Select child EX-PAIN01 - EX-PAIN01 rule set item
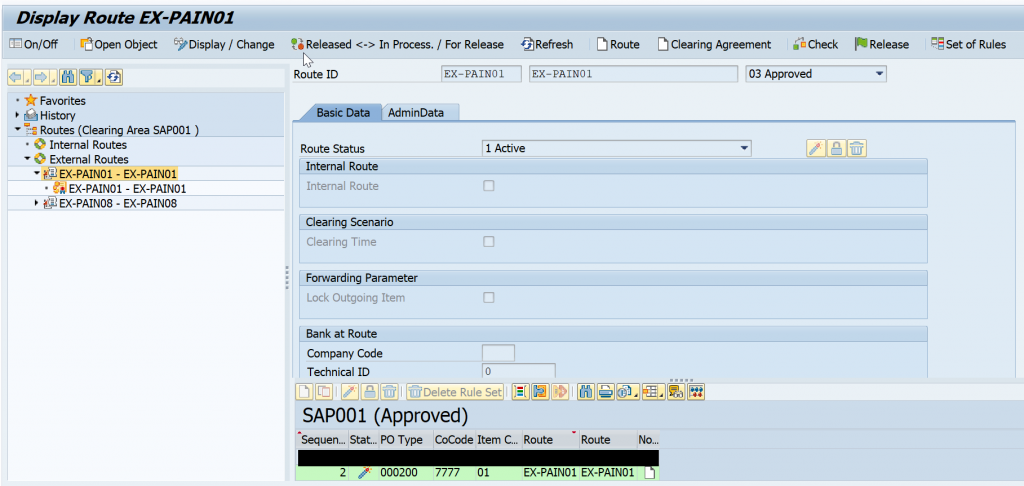This screenshot has width=1024, height=486. (127, 189)
